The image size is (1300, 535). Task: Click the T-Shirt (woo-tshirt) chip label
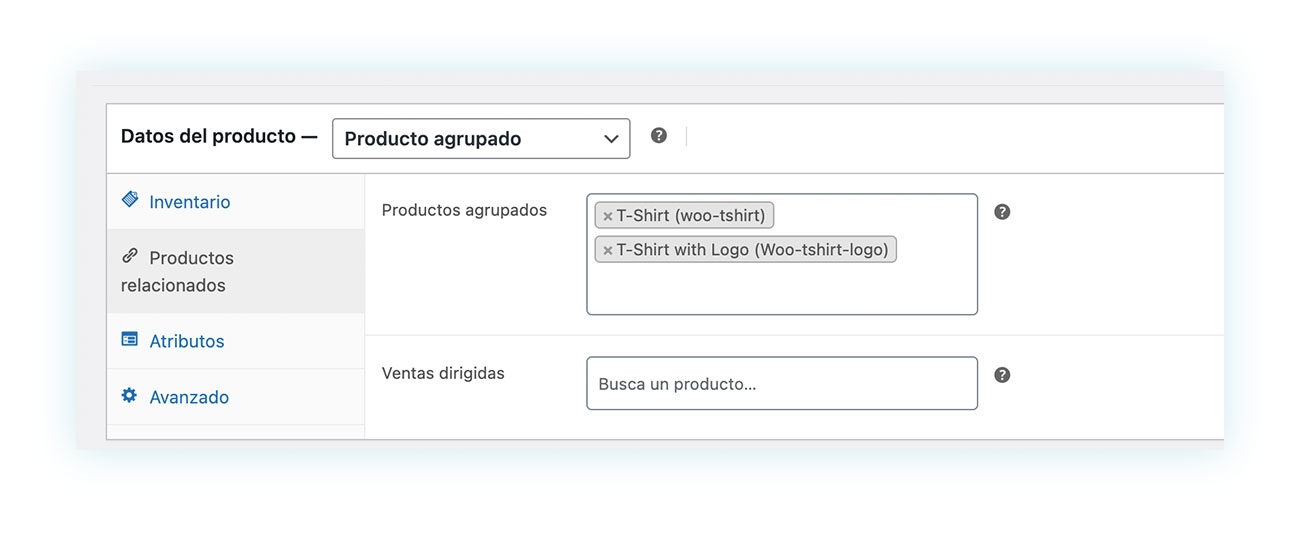tap(691, 216)
